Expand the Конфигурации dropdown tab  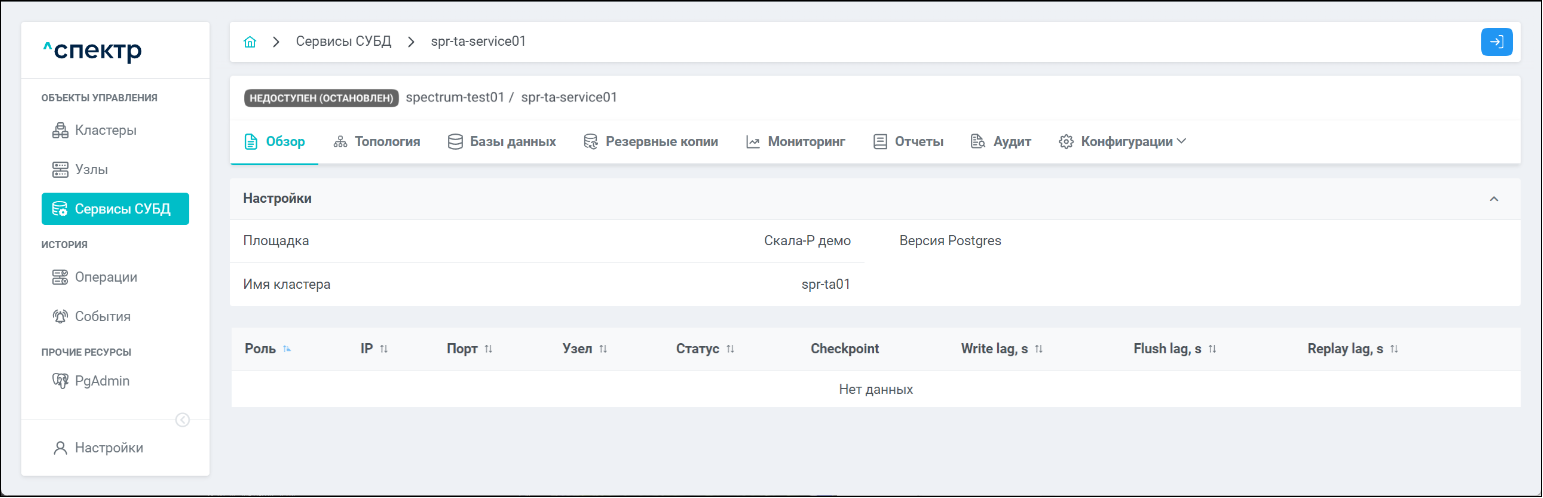pos(1123,142)
